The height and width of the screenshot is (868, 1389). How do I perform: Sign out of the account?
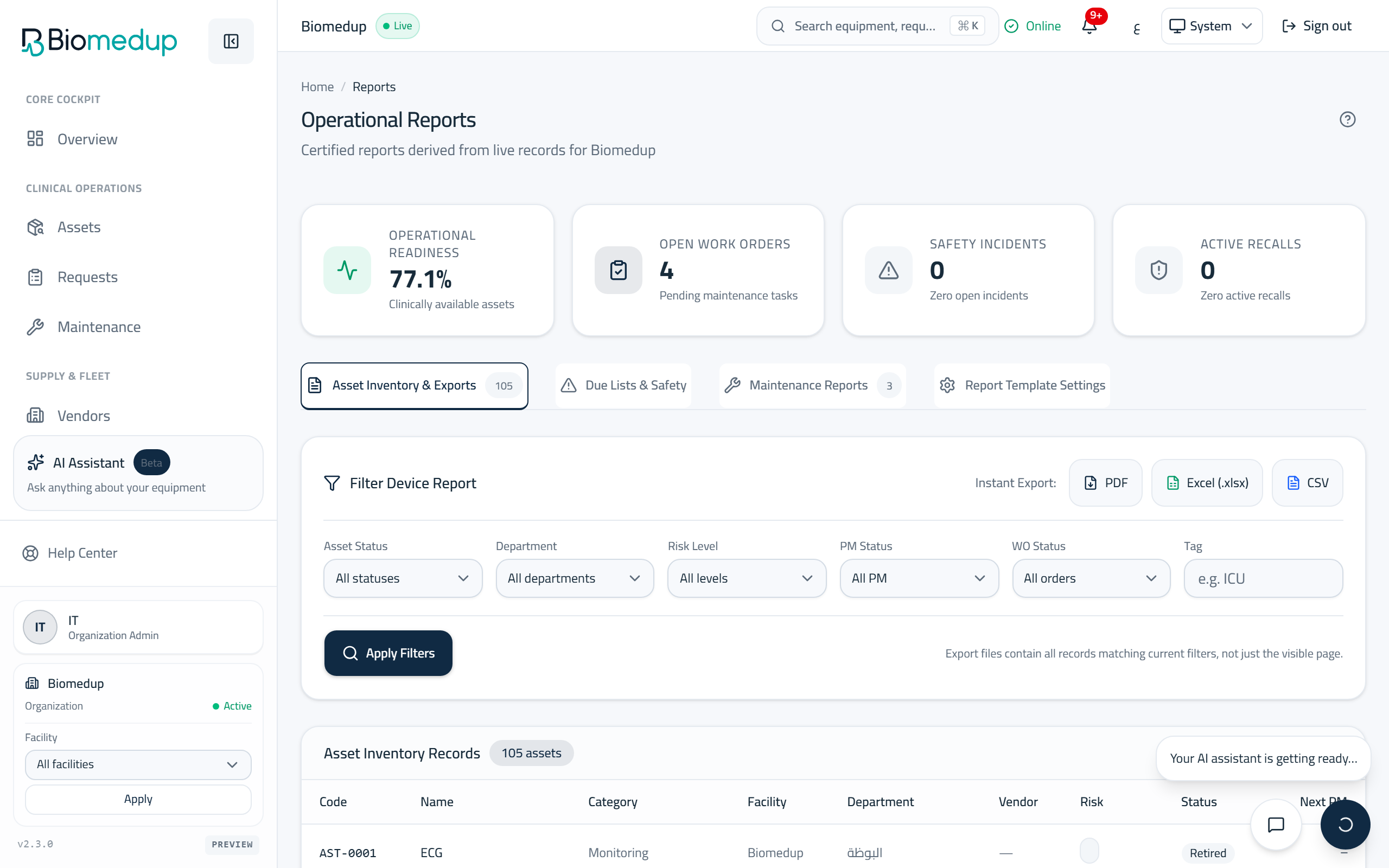click(1316, 27)
